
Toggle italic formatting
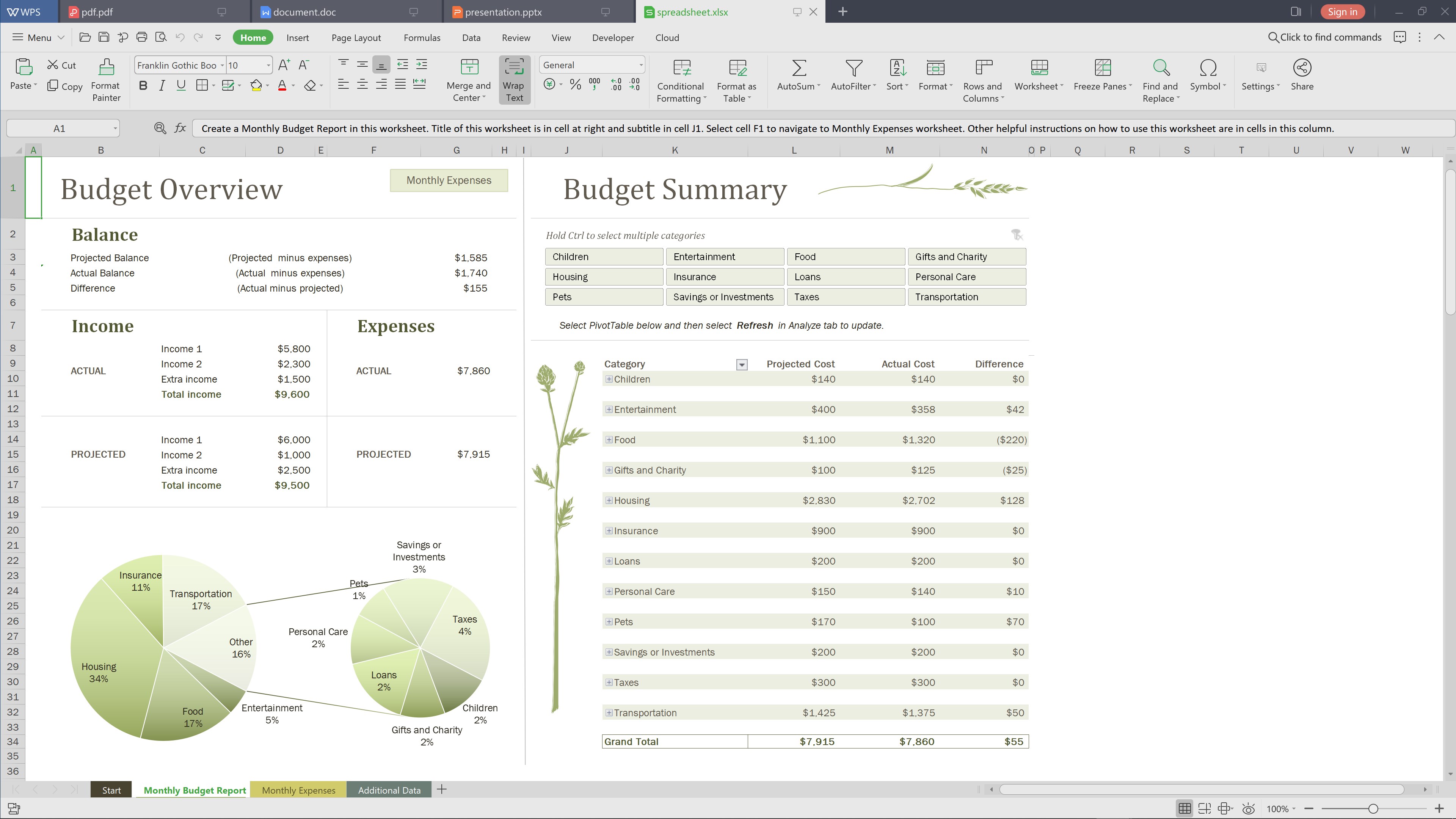pos(162,86)
